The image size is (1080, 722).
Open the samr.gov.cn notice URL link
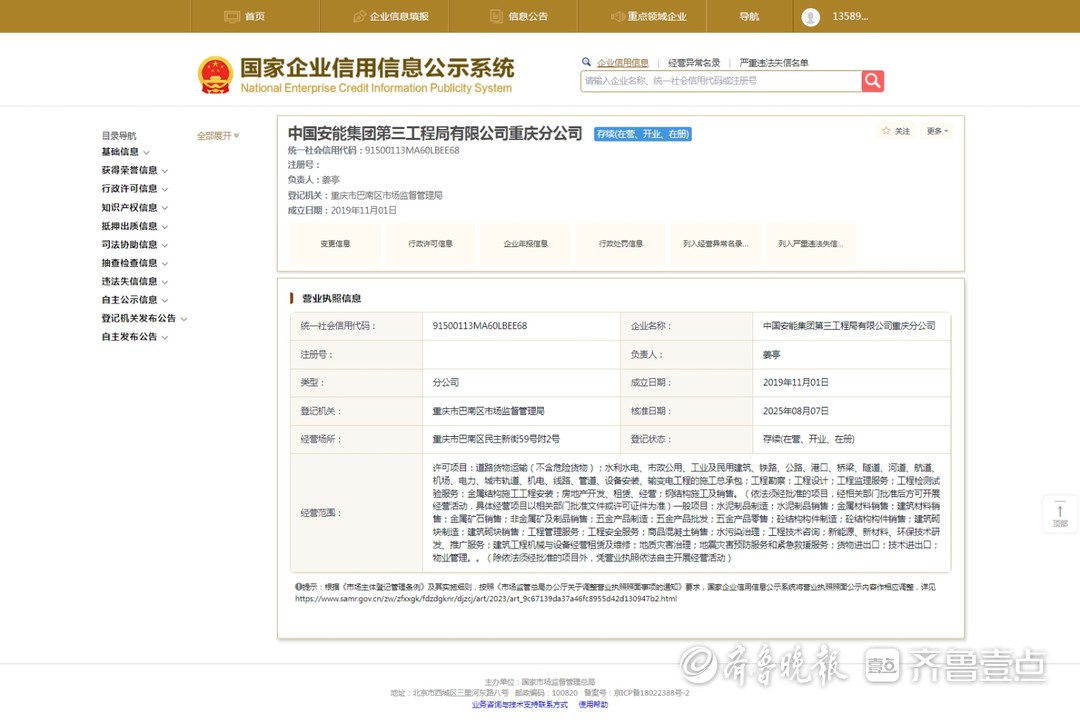(x=486, y=599)
